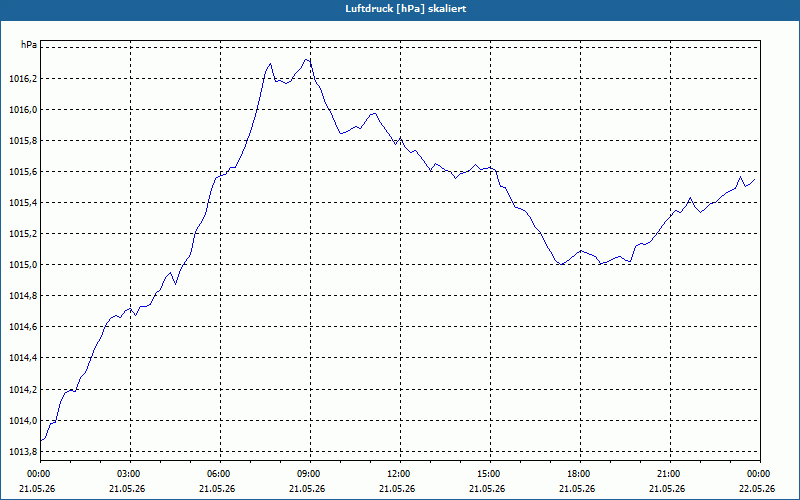Select the 1014,0 y-axis label
Viewport: 800px width, 500px height.
coord(22,421)
